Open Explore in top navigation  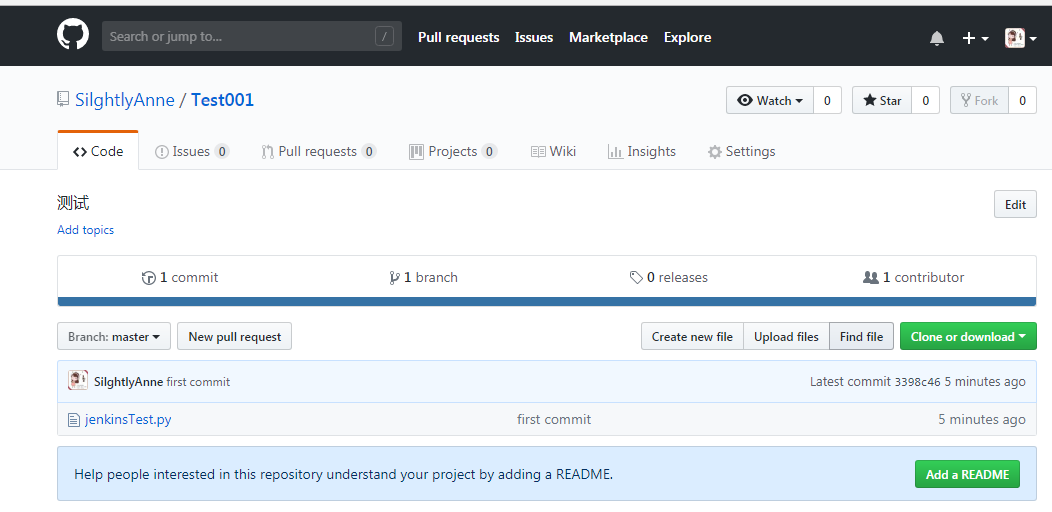(687, 38)
